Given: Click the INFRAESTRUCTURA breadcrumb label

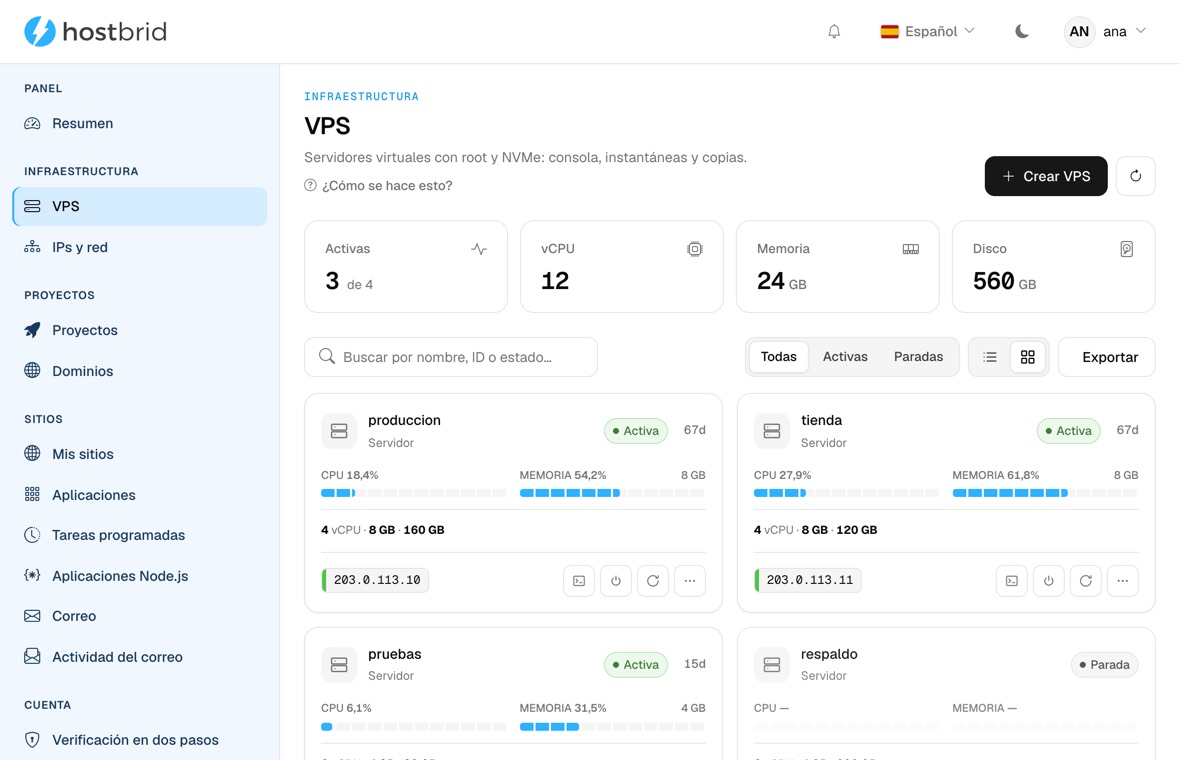Looking at the screenshot, I should [x=361, y=96].
